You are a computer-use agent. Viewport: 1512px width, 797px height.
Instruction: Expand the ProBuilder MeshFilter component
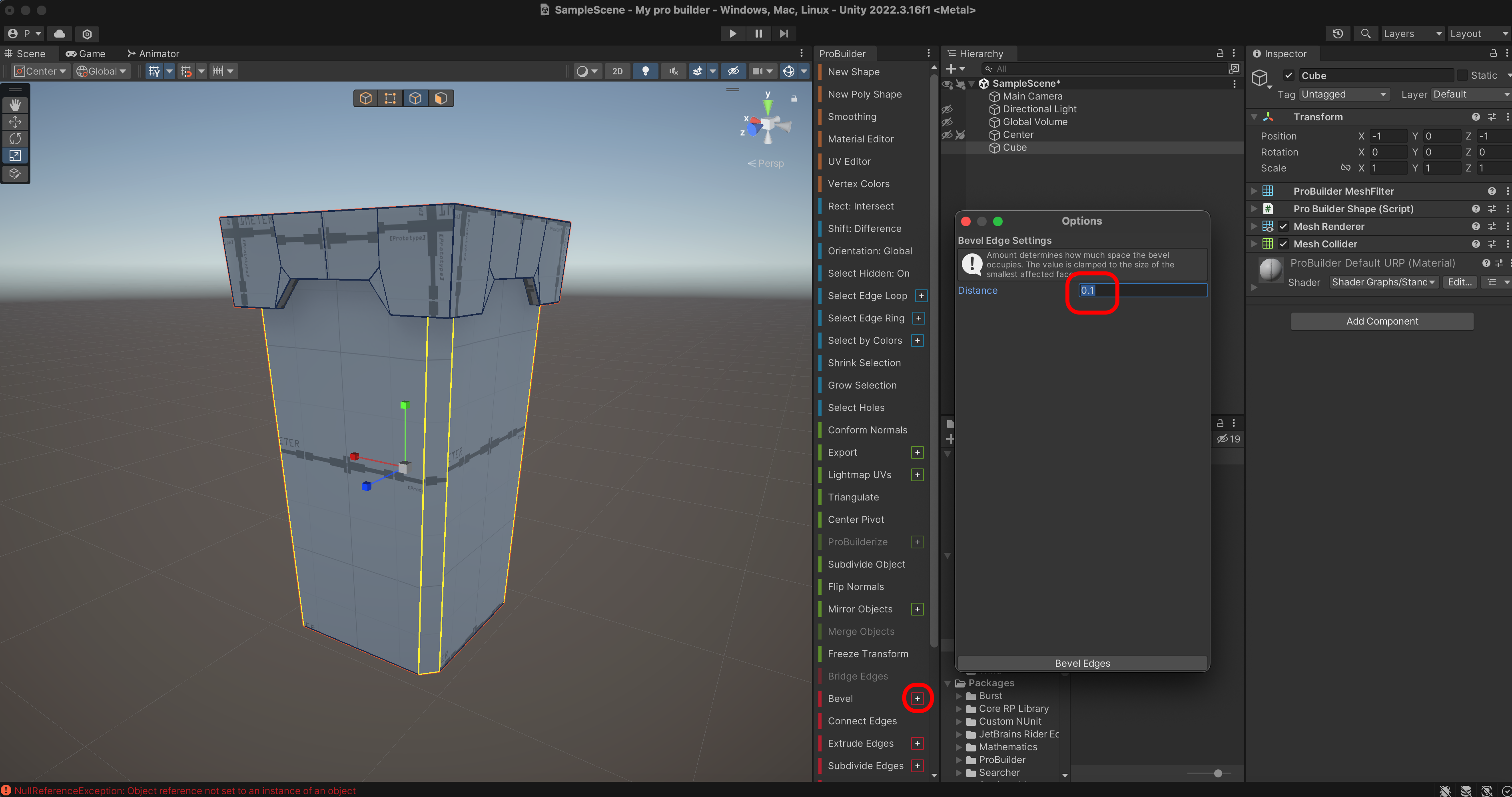(x=1254, y=191)
